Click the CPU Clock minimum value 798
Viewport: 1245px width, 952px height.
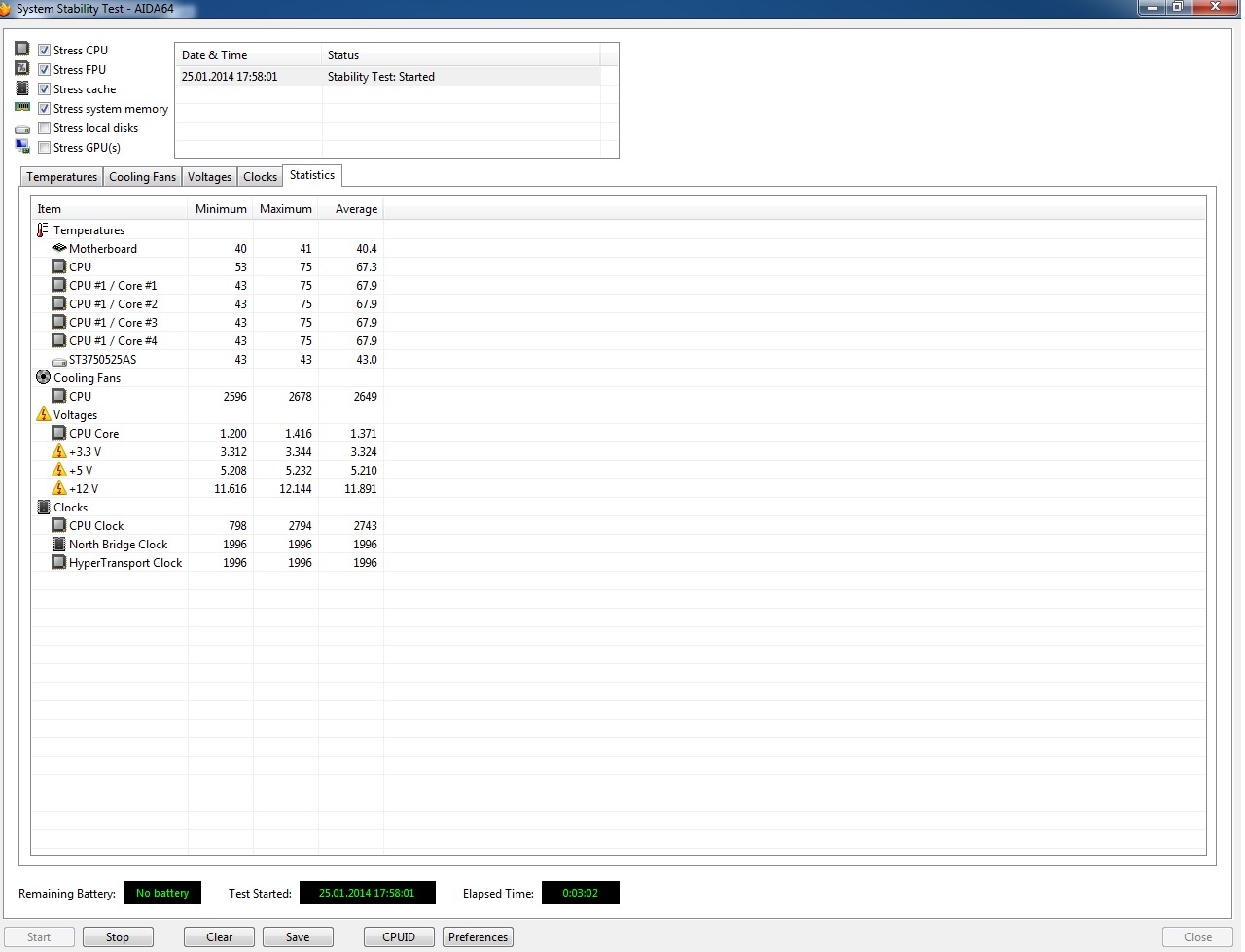237,526
